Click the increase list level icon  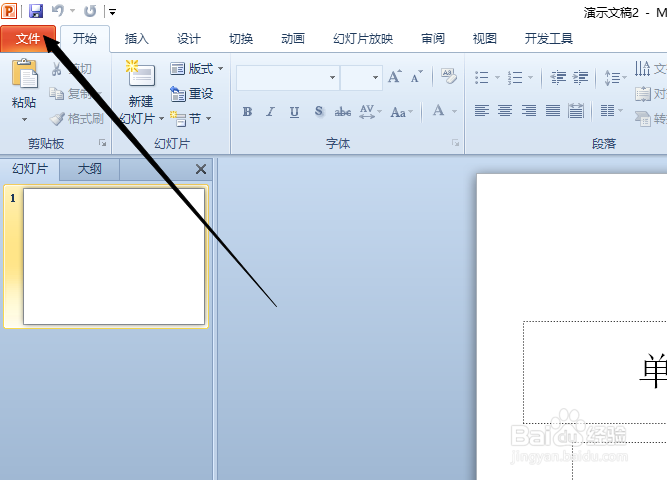click(x=581, y=77)
